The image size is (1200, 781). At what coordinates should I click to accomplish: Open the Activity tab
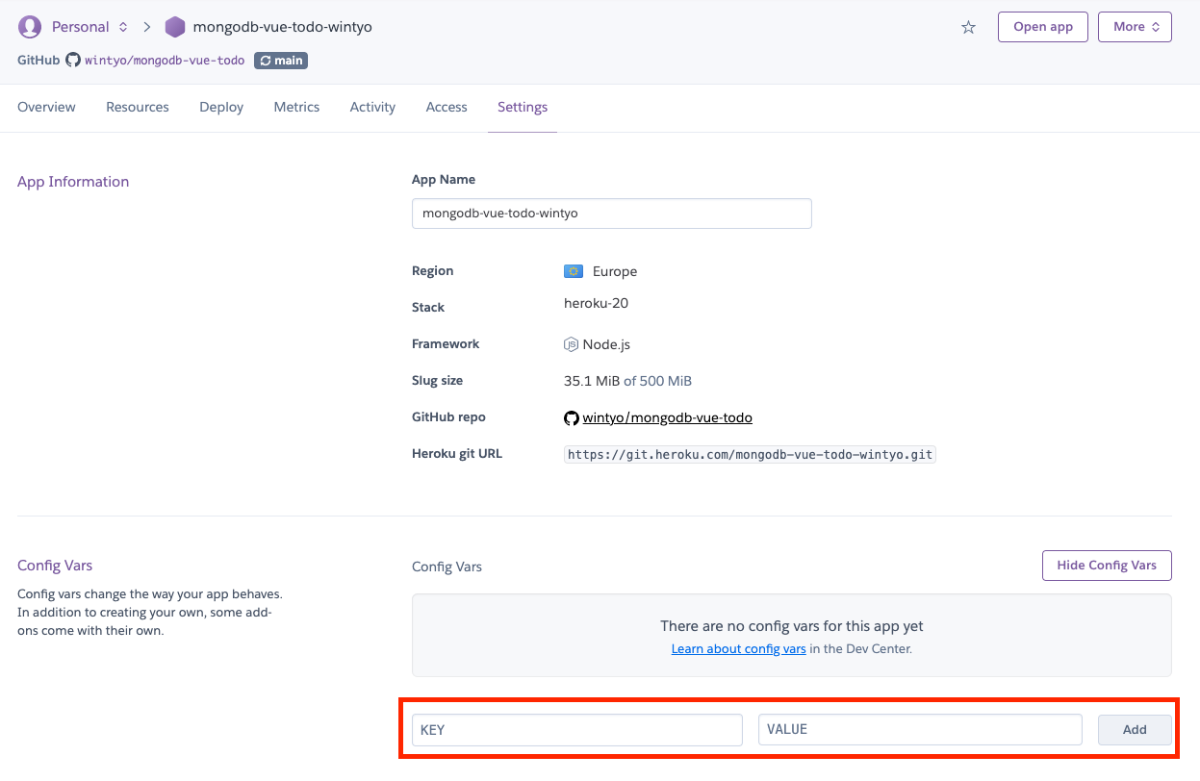pyautogui.click(x=373, y=107)
